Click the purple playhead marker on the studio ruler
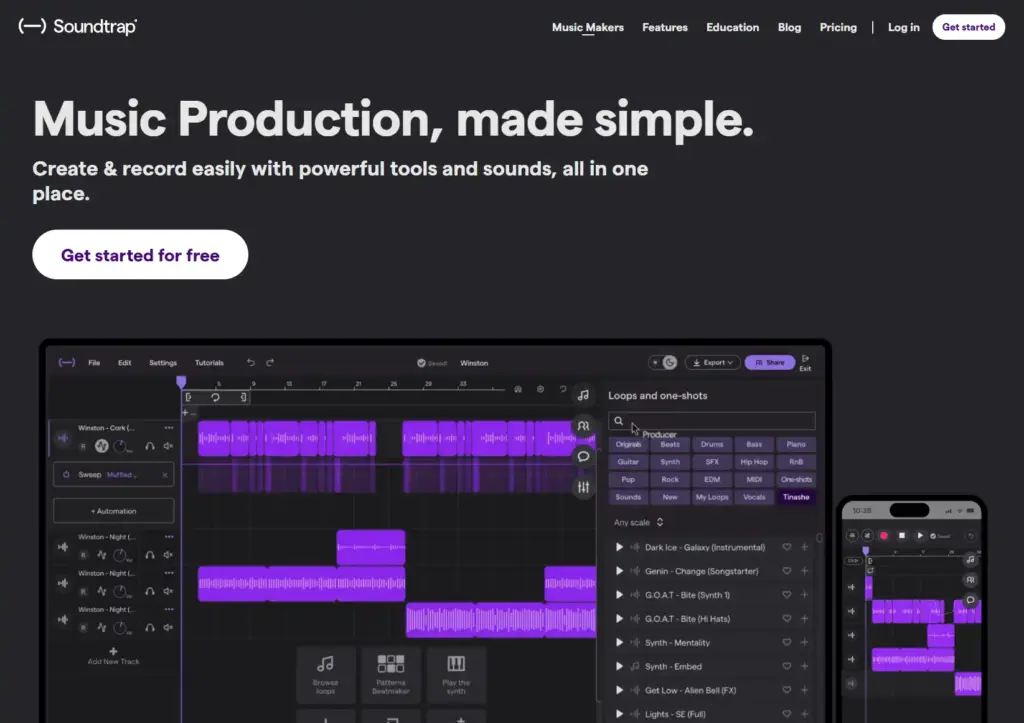This screenshot has height=723, width=1024. [181, 381]
